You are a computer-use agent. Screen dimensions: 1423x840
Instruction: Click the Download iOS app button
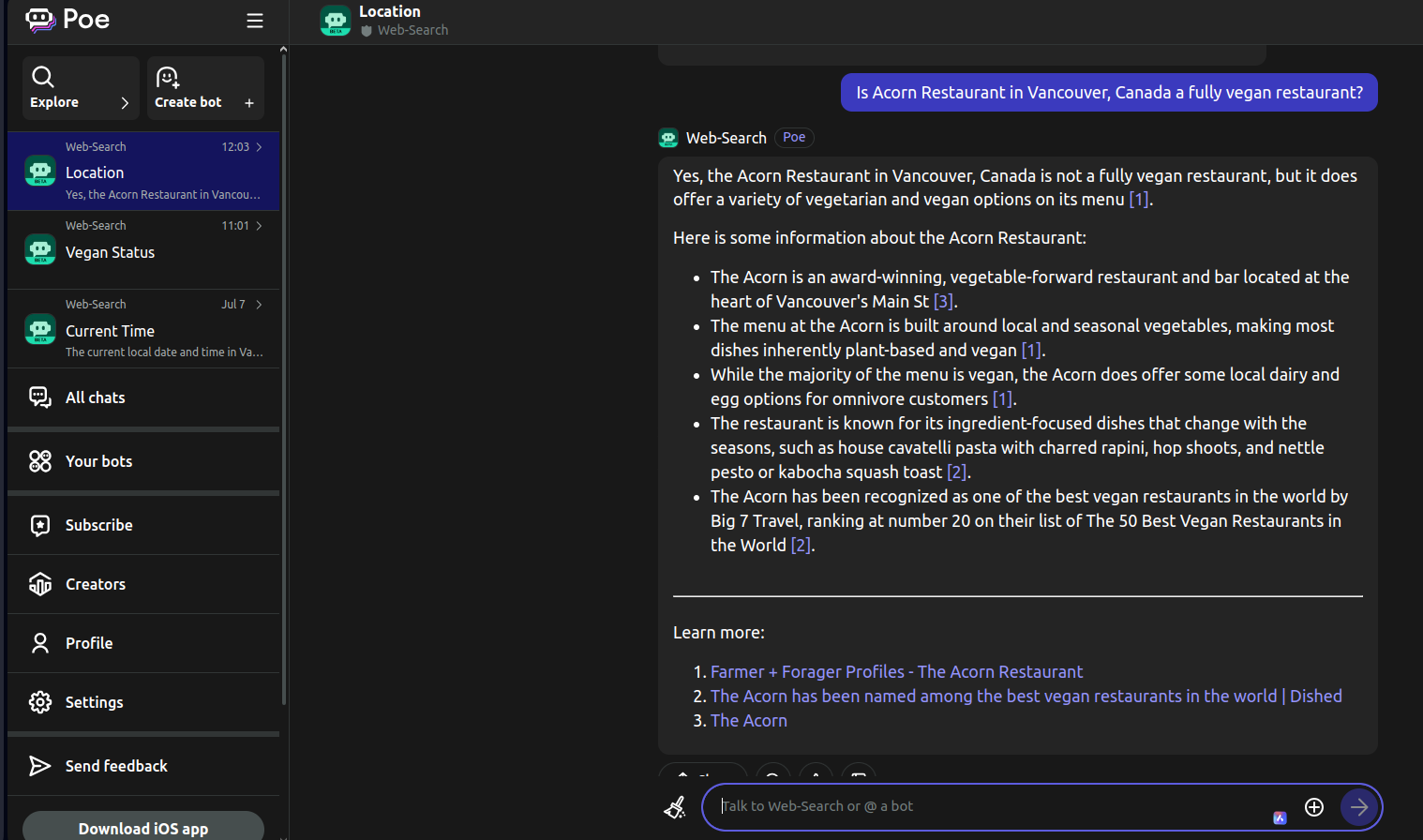tap(143, 827)
